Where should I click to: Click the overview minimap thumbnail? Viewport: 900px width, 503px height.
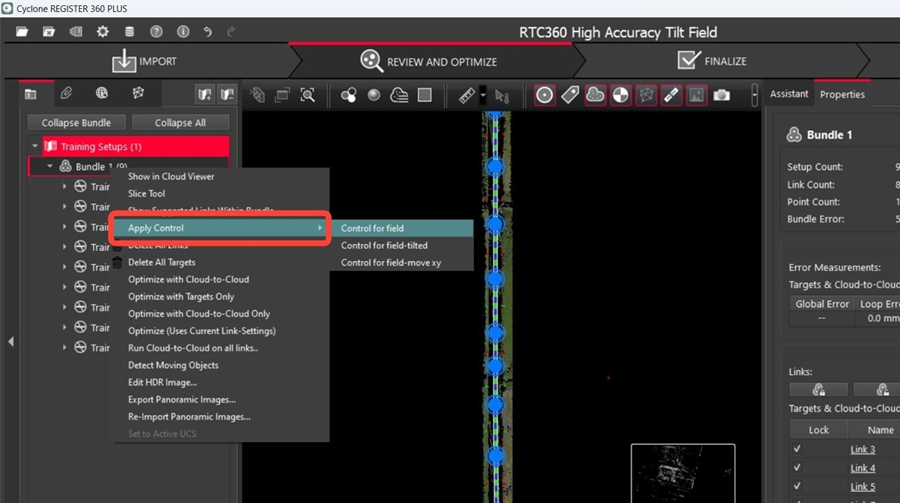(682, 473)
